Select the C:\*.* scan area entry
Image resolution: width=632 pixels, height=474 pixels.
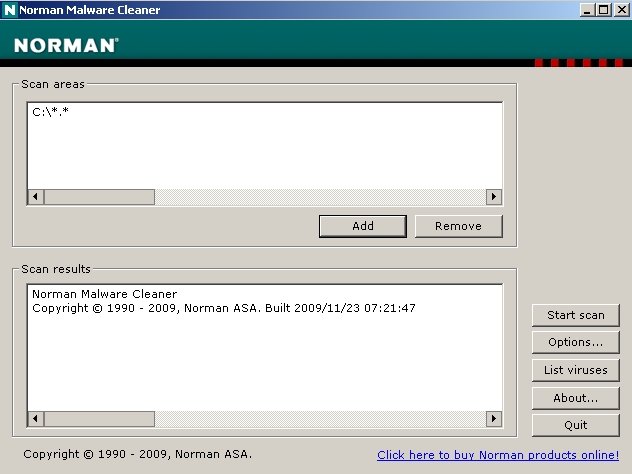tap(50, 112)
